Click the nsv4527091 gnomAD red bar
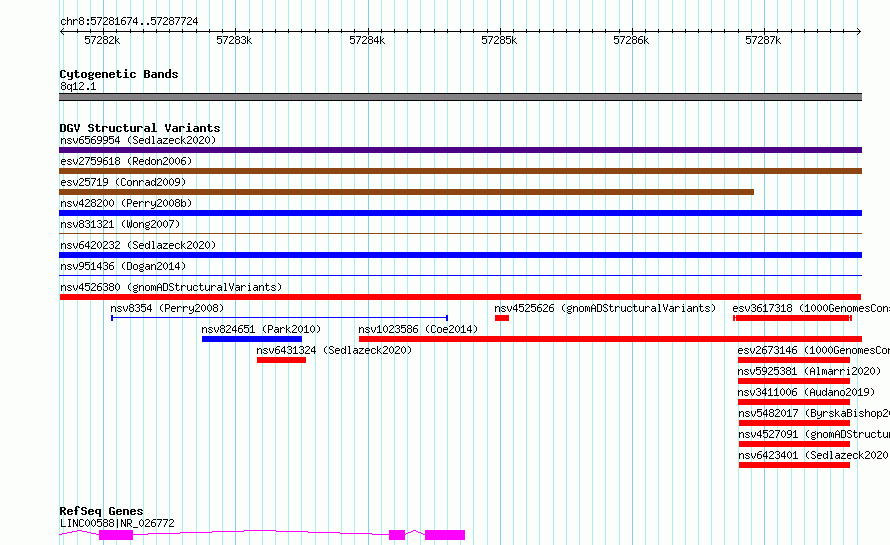This screenshot has height=545, width=890. click(x=794, y=444)
